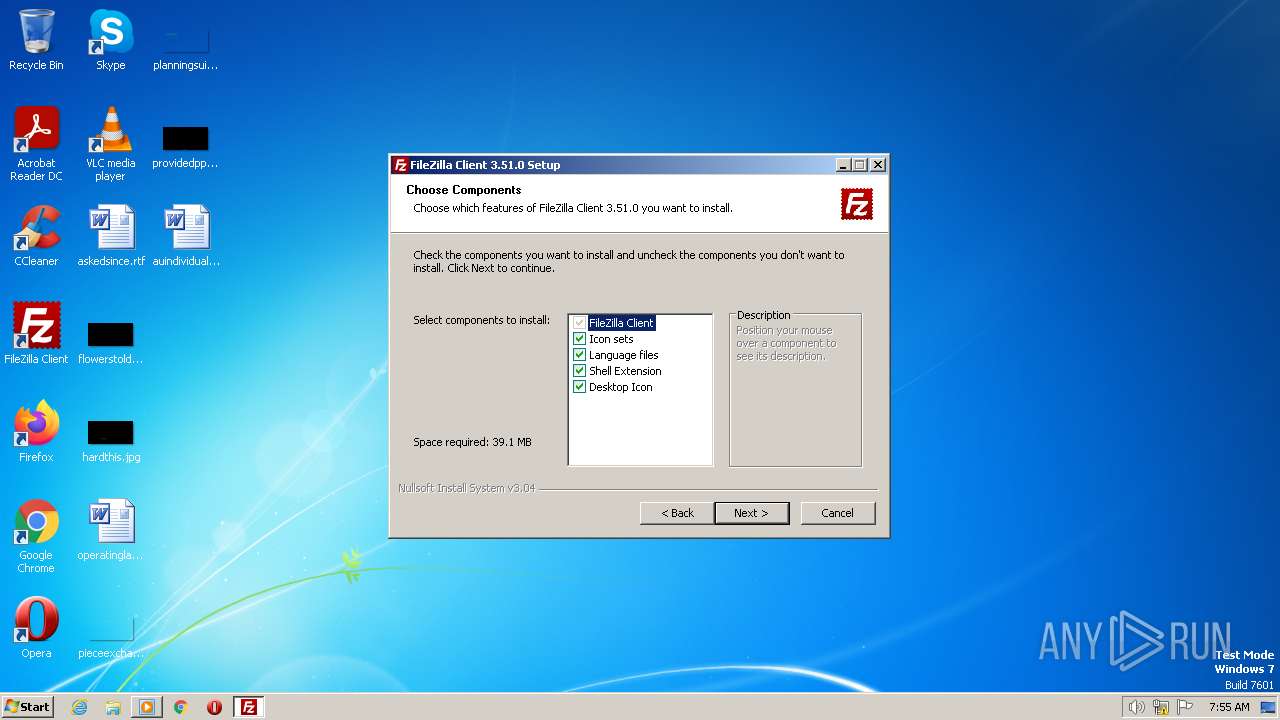Click the Description box in the setup window
Image resolution: width=1280 pixels, height=720 pixels.
[795, 389]
